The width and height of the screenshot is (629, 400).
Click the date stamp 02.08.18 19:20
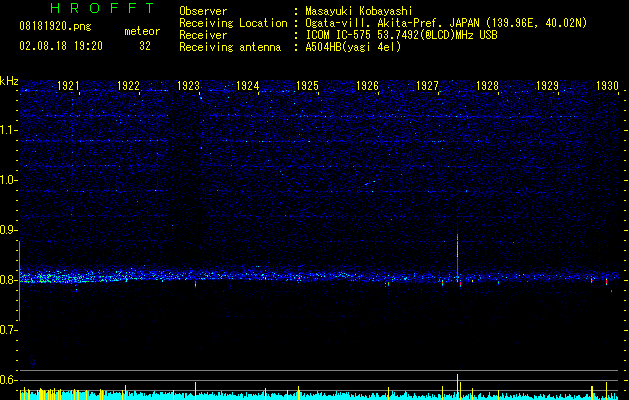coord(61,46)
